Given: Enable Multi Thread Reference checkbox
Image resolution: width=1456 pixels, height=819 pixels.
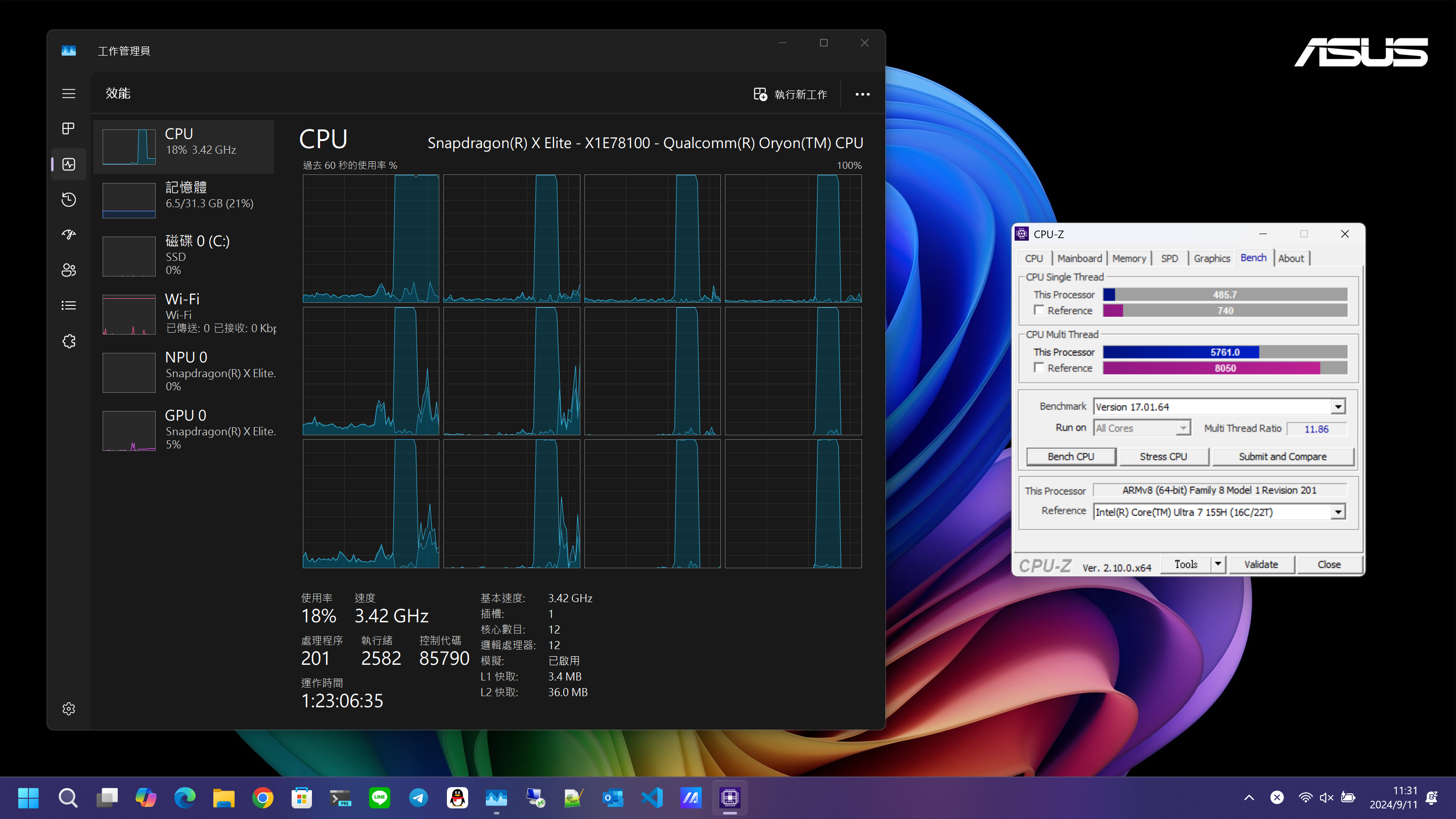Looking at the screenshot, I should pyautogui.click(x=1039, y=368).
